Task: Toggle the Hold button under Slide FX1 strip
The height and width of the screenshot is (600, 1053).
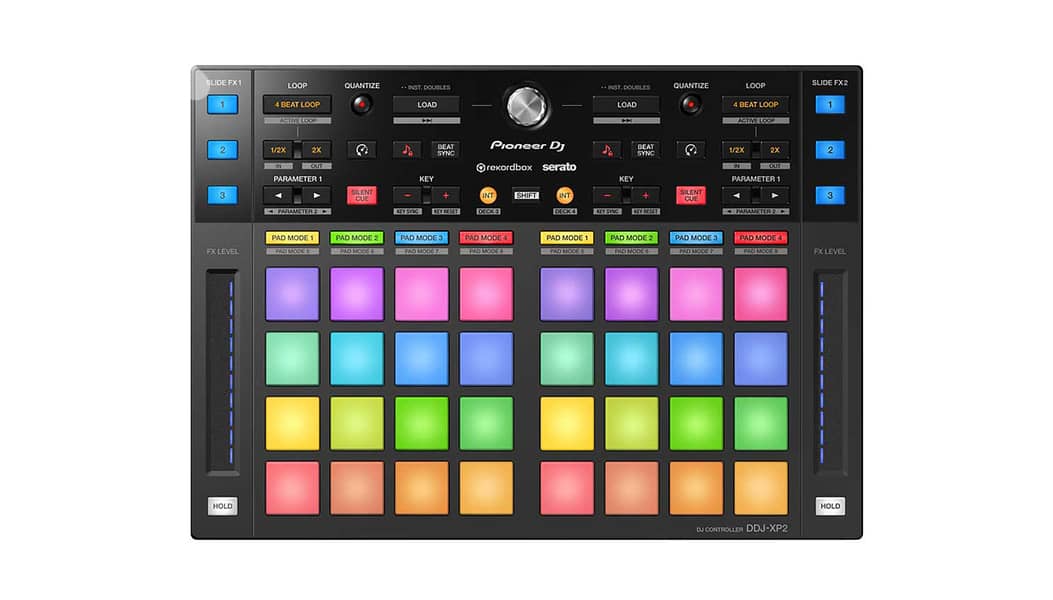Action: [x=222, y=506]
